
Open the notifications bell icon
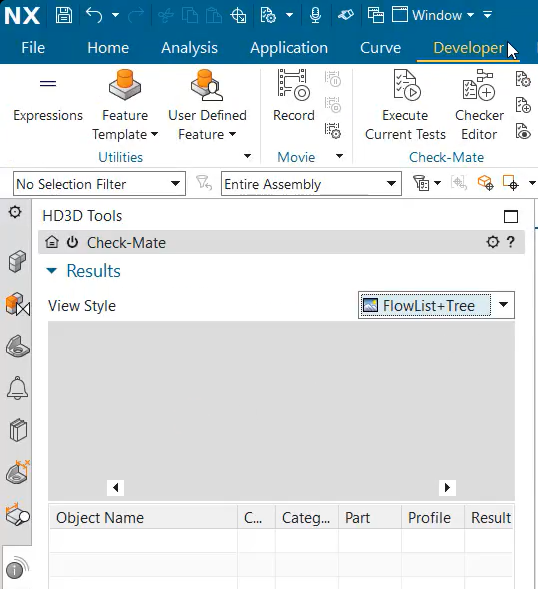[x=17, y=388]
